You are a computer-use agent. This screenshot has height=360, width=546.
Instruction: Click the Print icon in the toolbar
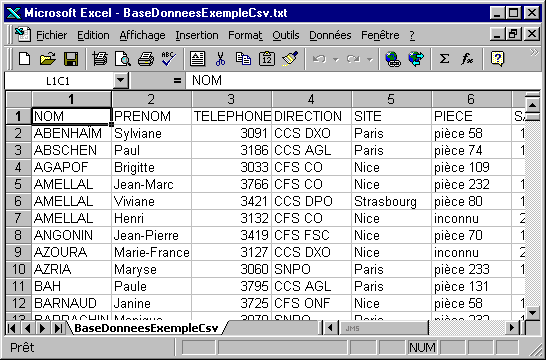click(146, 58)
